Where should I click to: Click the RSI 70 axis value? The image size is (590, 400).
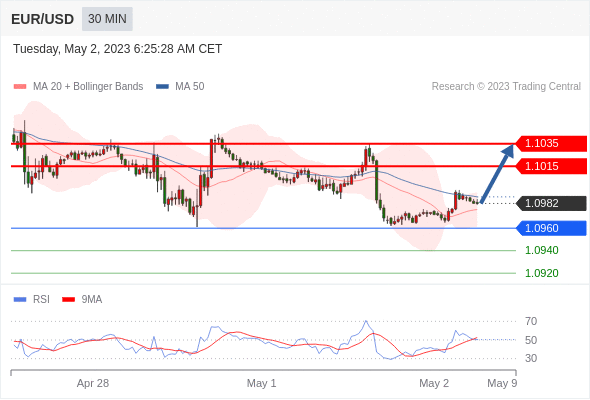[x=531, y=321]
